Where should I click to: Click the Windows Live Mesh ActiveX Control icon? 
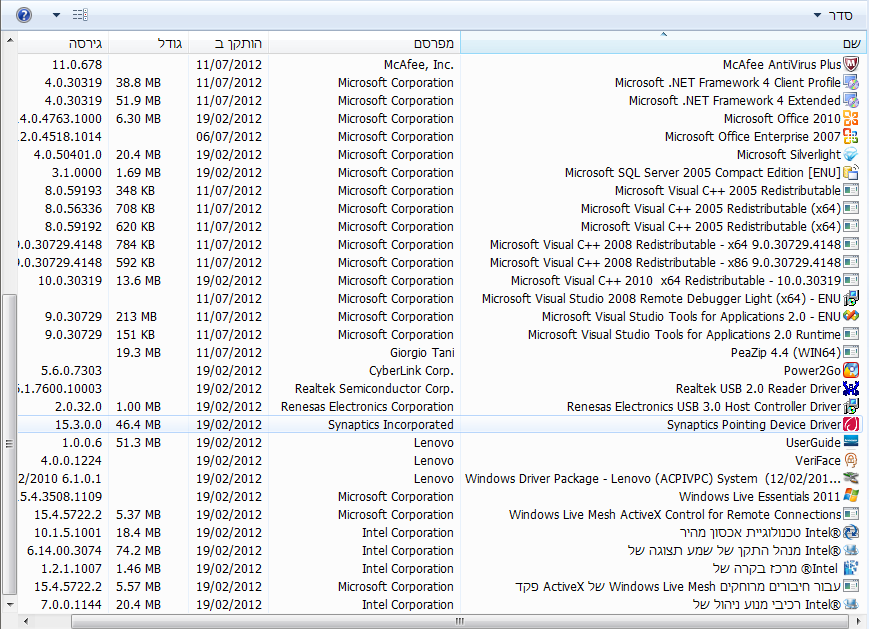[x=851, y=515]
